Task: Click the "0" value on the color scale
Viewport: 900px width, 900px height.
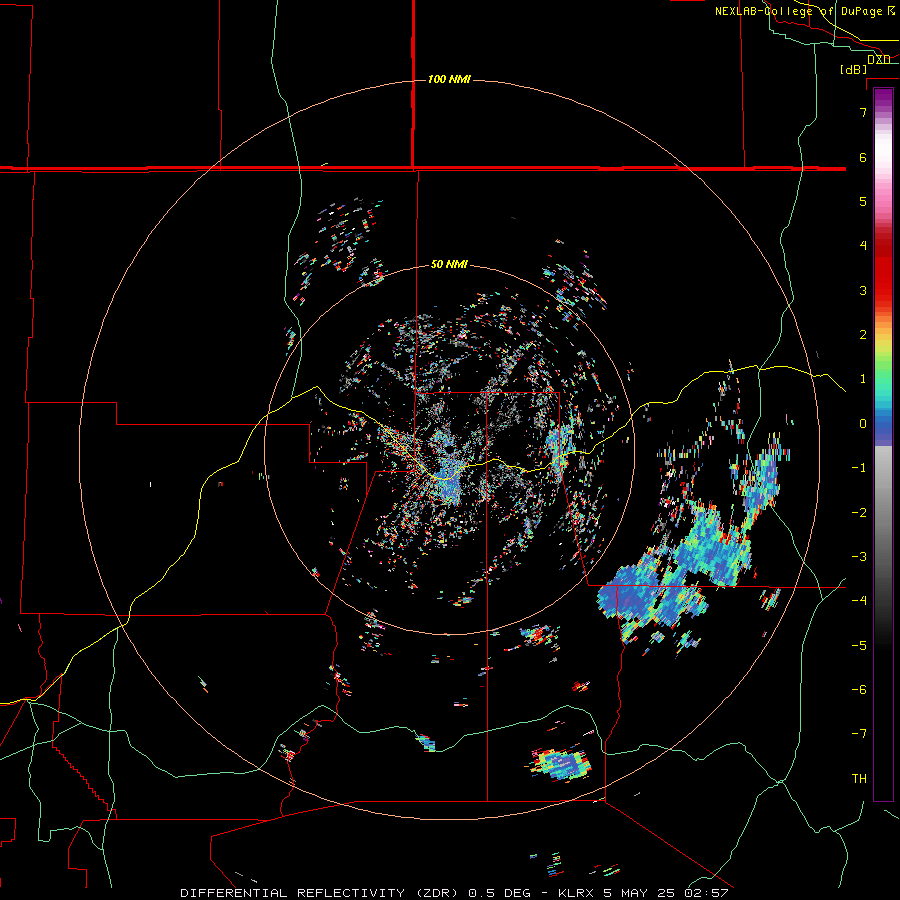Action: point(863,424)
